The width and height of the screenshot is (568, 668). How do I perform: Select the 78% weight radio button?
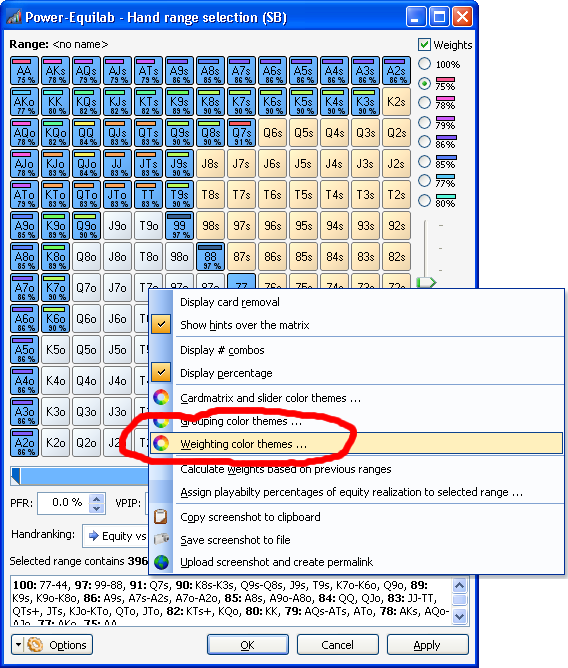pos(424,103)
